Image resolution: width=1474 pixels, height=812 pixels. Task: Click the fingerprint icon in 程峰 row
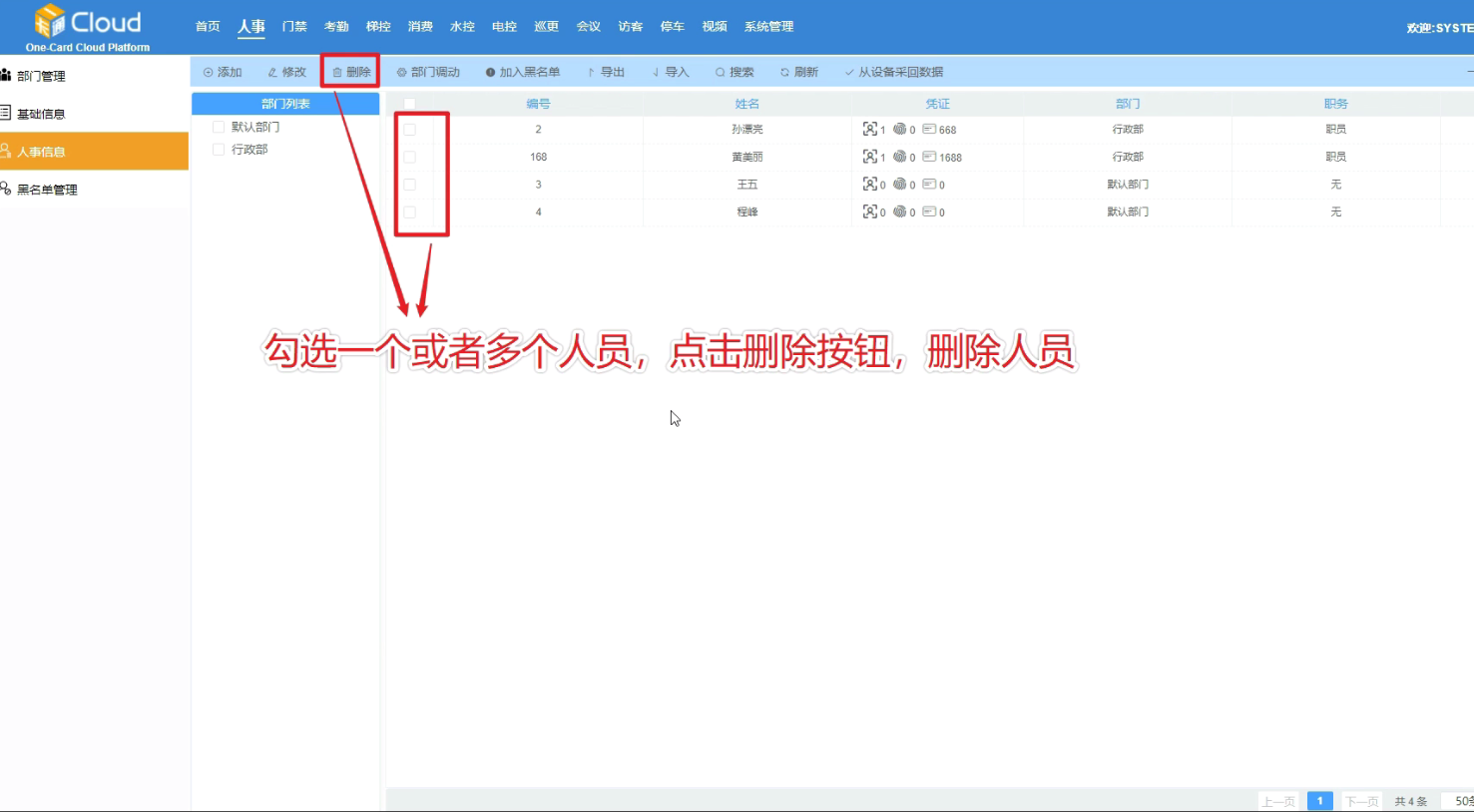[899, 211]
